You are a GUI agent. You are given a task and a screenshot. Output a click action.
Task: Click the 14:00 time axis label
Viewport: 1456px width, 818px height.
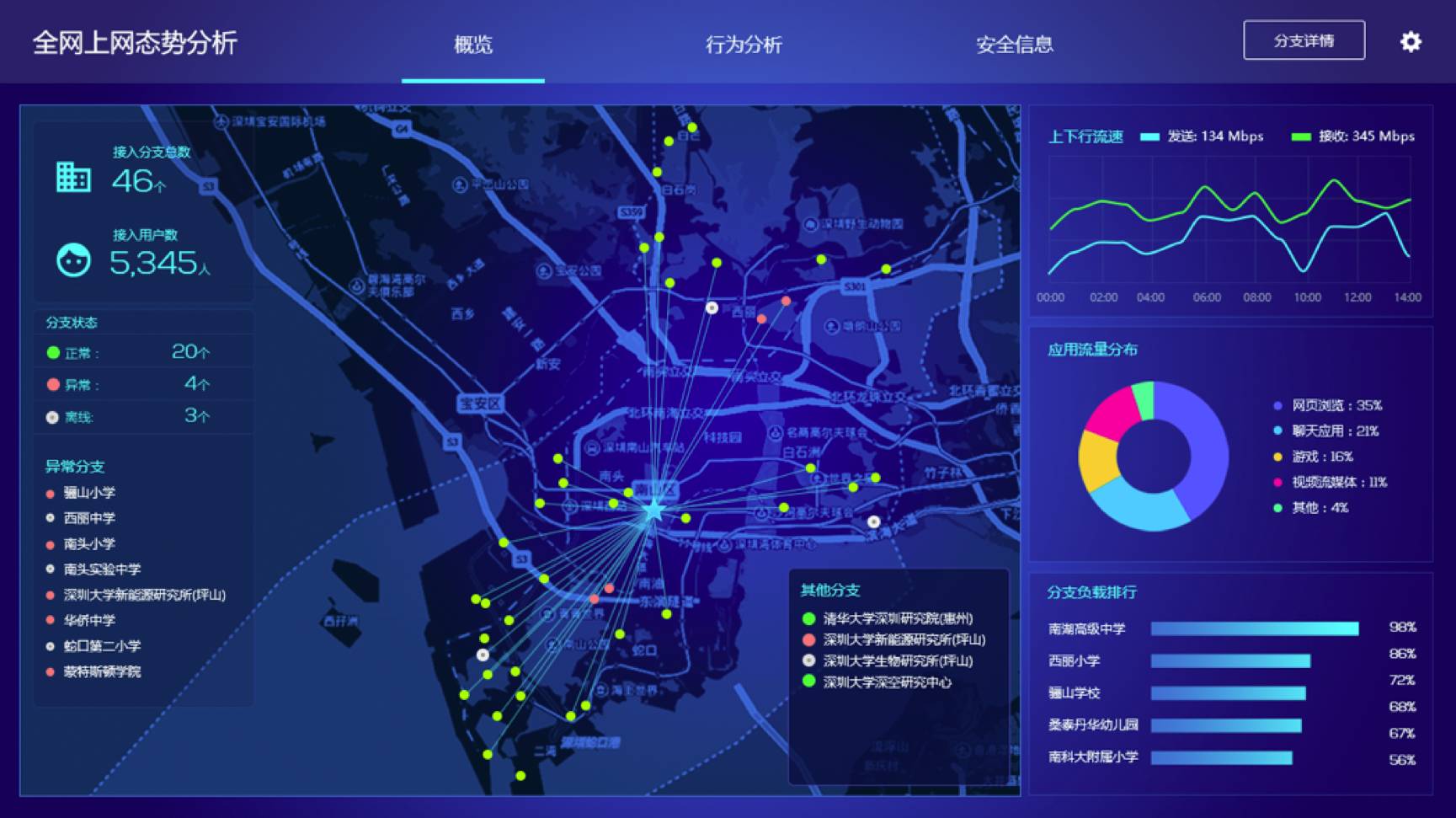[1407, 297]
